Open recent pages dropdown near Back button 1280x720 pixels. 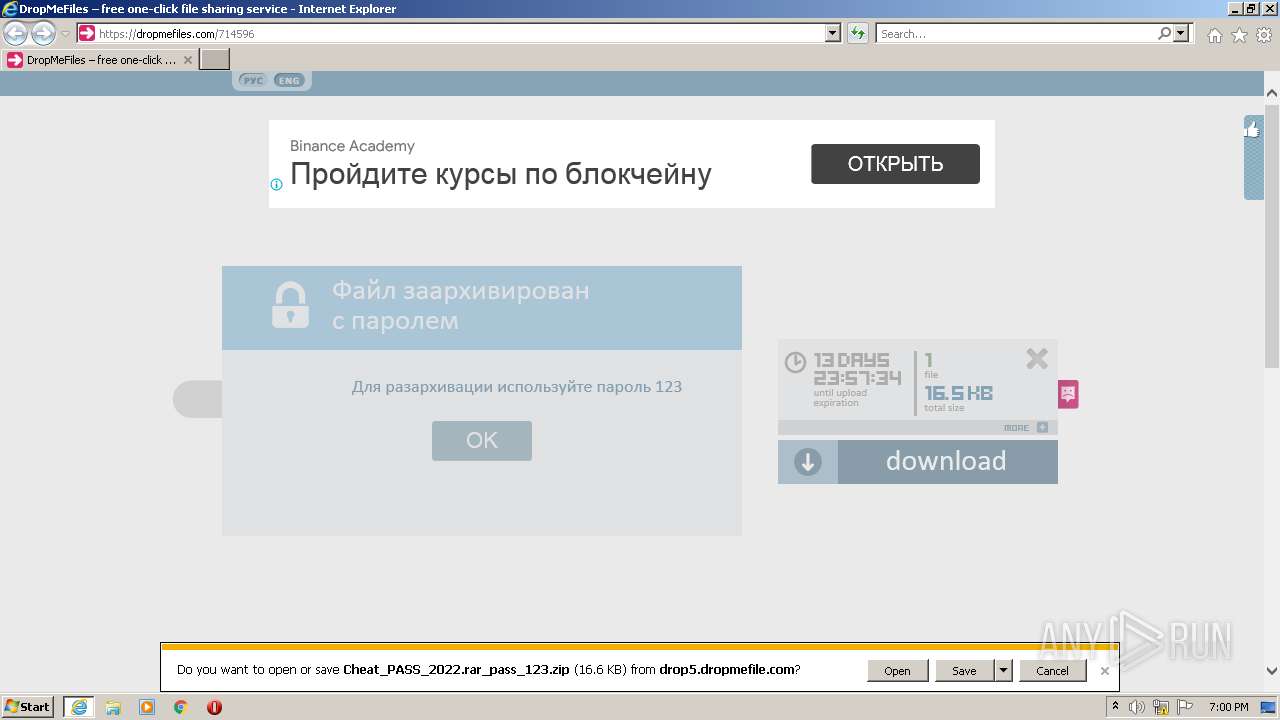tap(66, 34)
